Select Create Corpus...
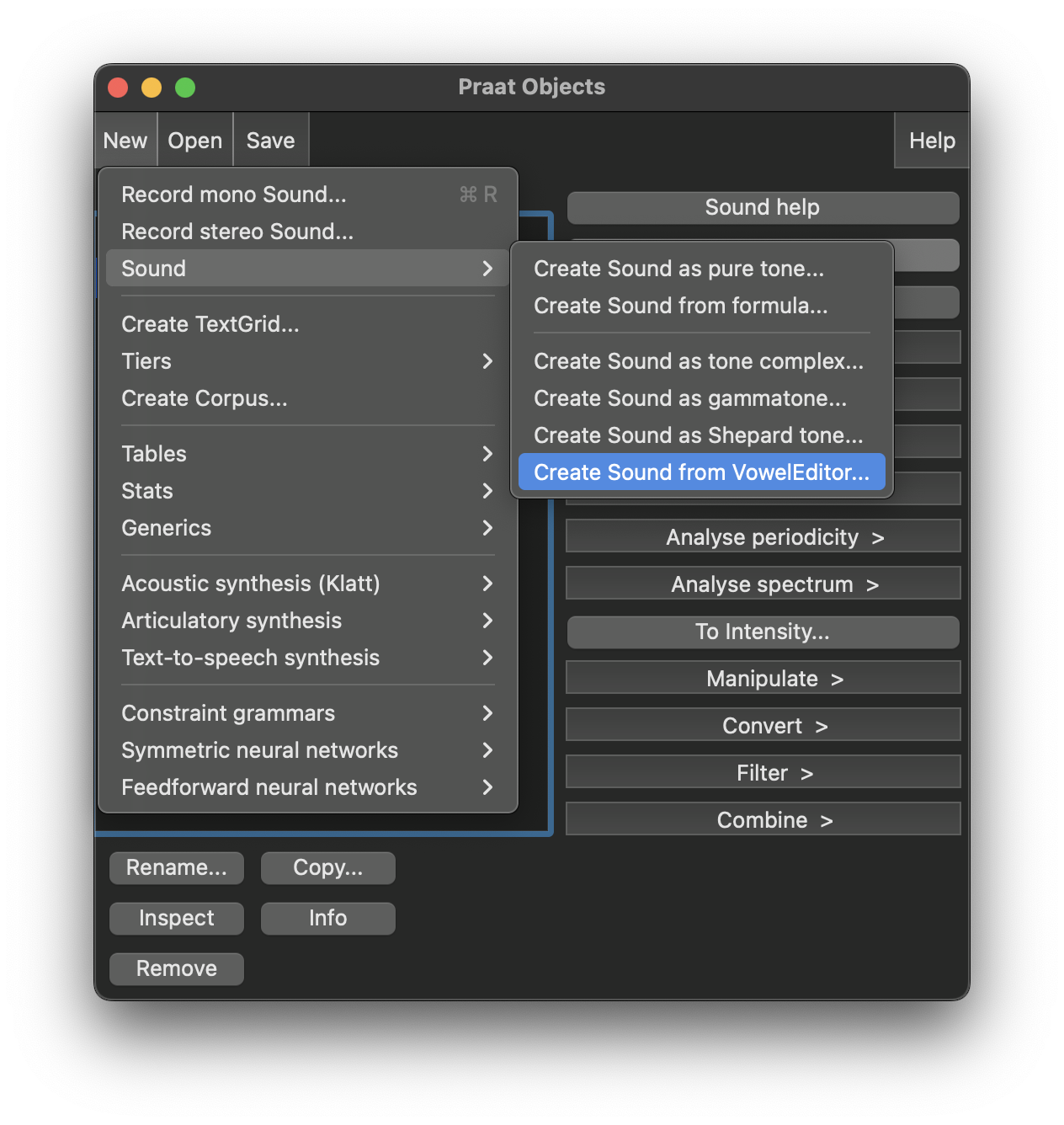Viewport: 1064px width, 1125px height. (x=308, y=398)
